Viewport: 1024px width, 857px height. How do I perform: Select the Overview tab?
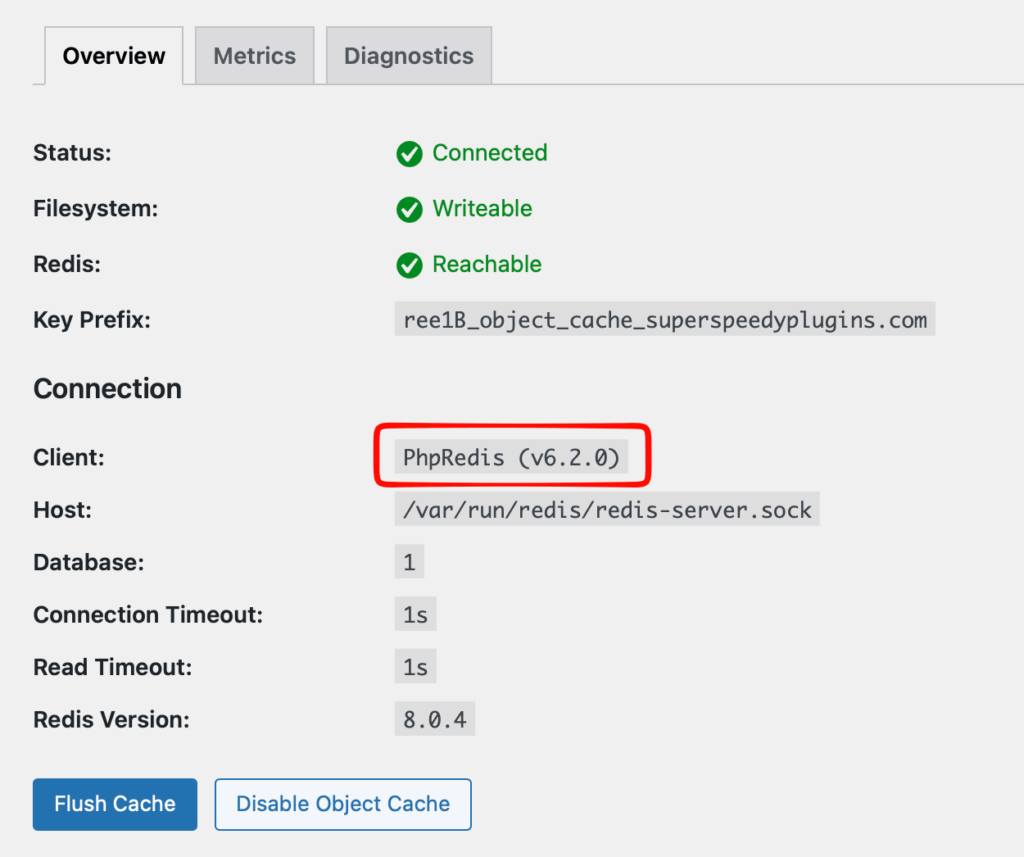[x=114, y=56]
